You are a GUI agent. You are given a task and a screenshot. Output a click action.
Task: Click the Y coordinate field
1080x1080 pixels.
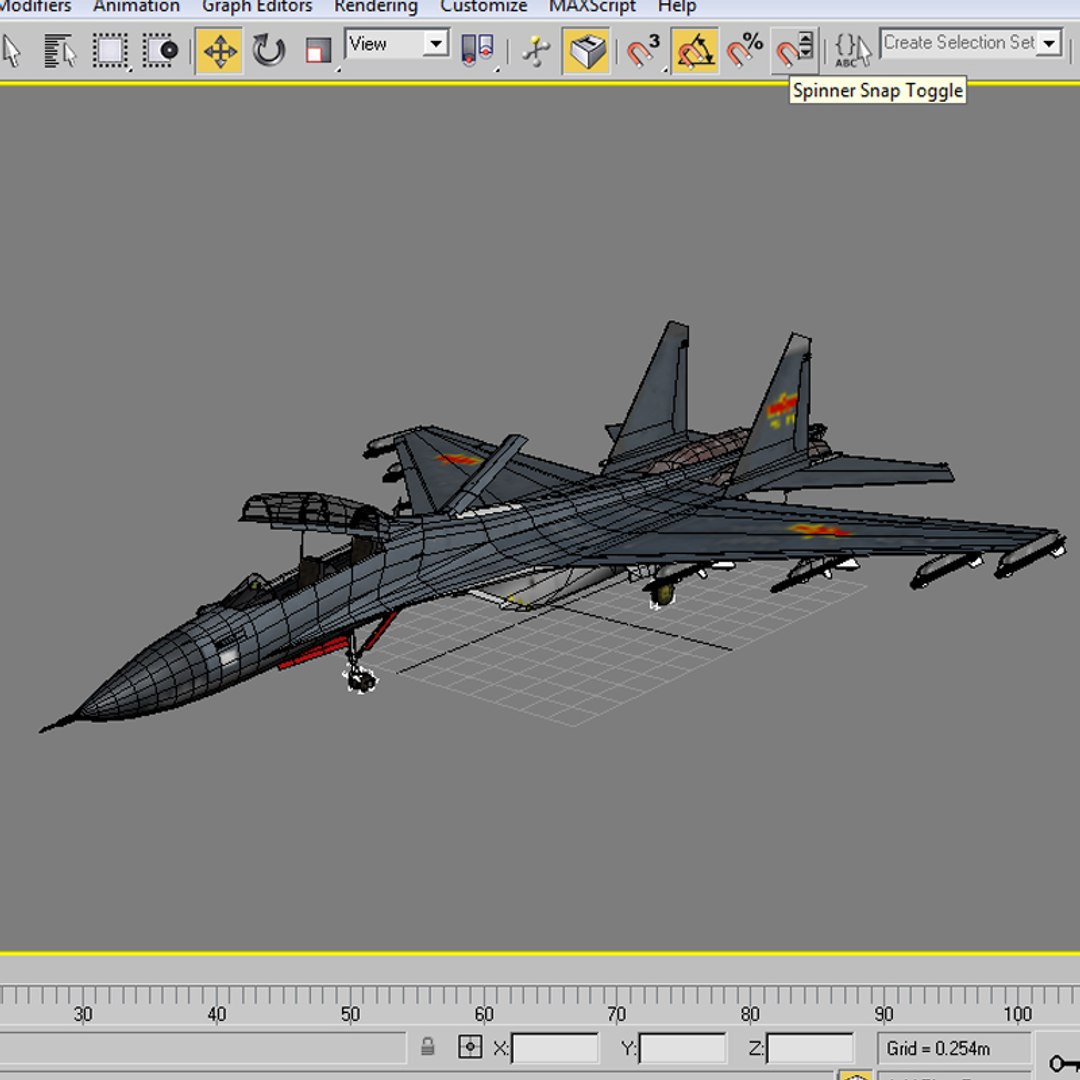pyautogui.click(x=682, y=1048)
